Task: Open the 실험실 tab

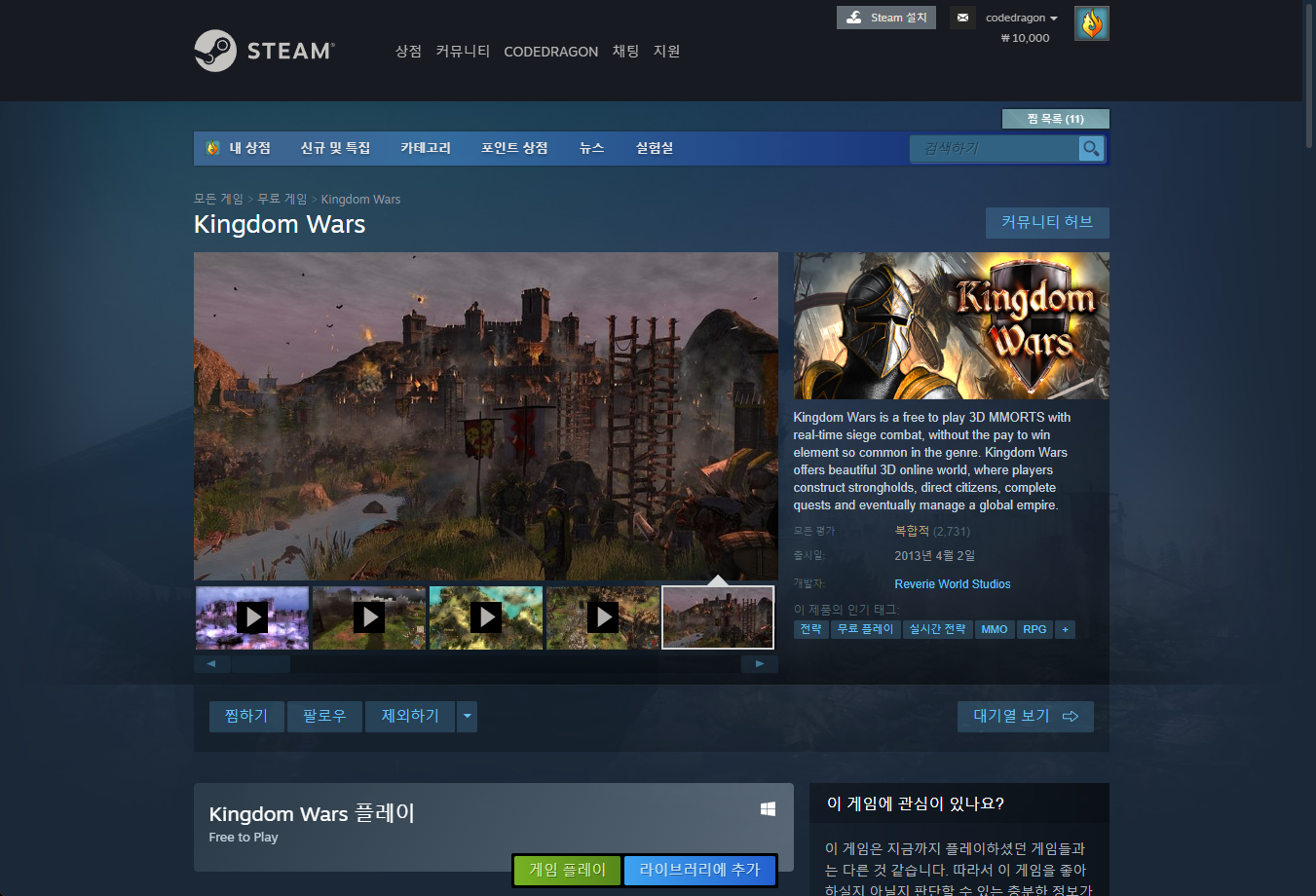Action: [x=655, y=148]
